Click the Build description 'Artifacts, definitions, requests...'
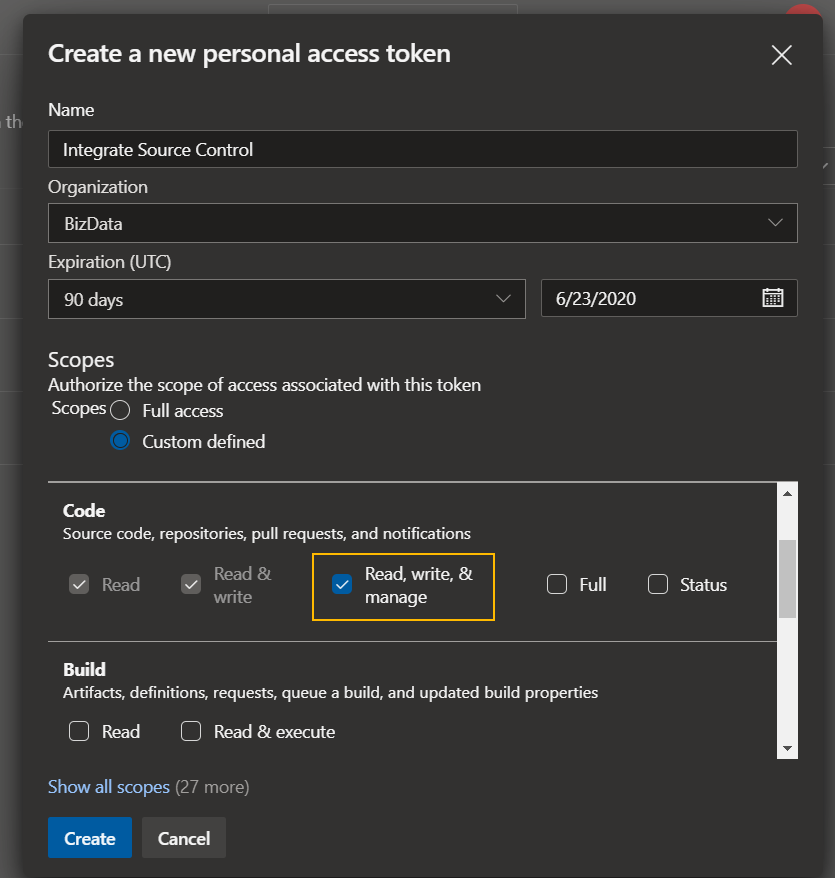 coord(330,693)
